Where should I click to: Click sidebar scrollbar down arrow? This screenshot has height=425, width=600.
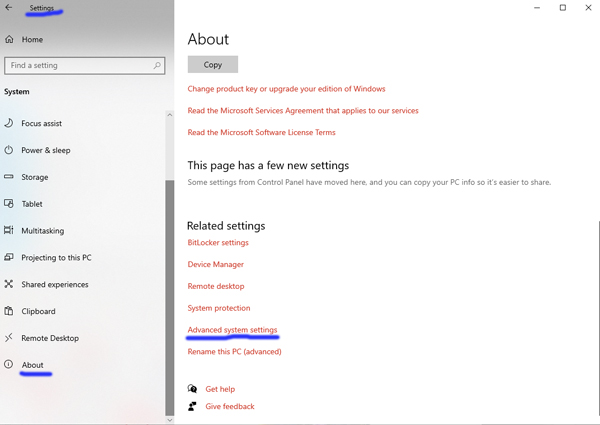coord(170,420)
